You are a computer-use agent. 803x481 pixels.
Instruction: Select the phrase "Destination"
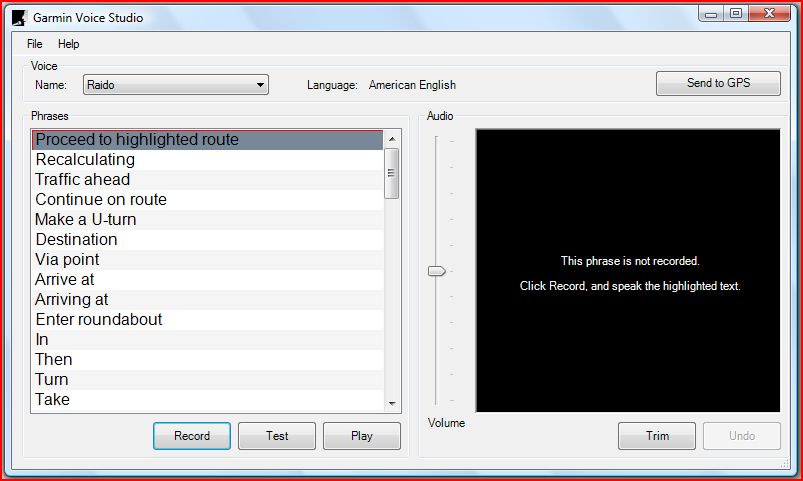207,240
